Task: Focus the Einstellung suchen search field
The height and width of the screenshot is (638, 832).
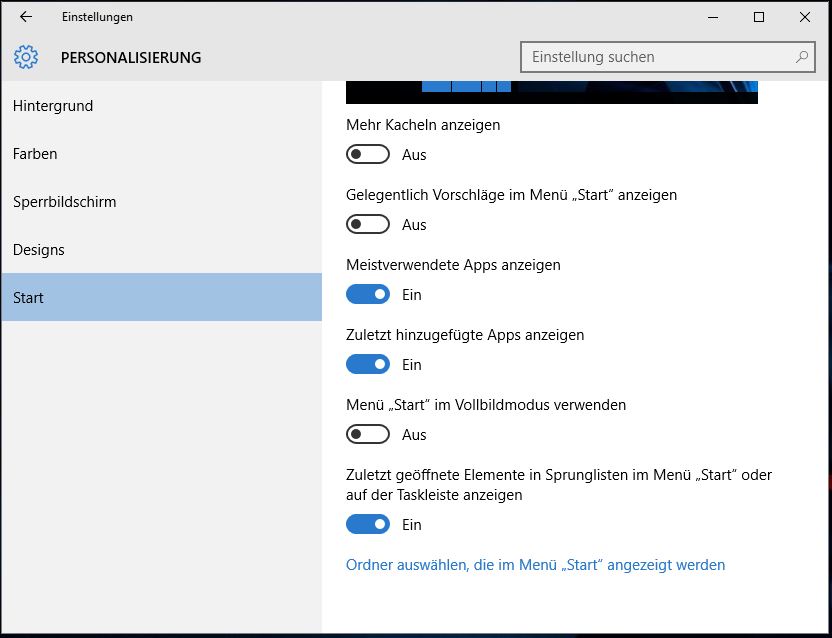Action: point(668,57)
